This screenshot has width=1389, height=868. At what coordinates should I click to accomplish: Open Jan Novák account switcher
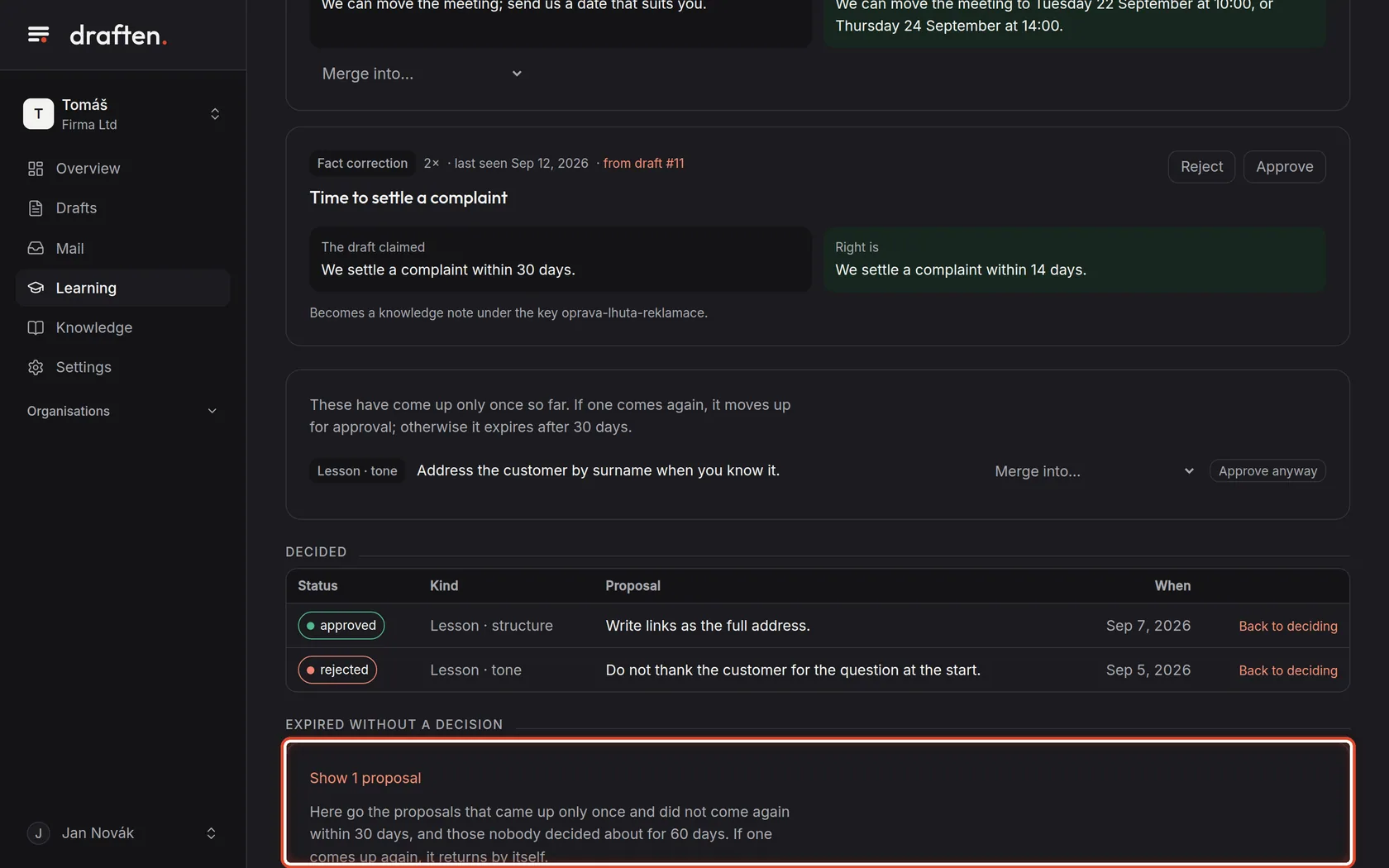122,833
